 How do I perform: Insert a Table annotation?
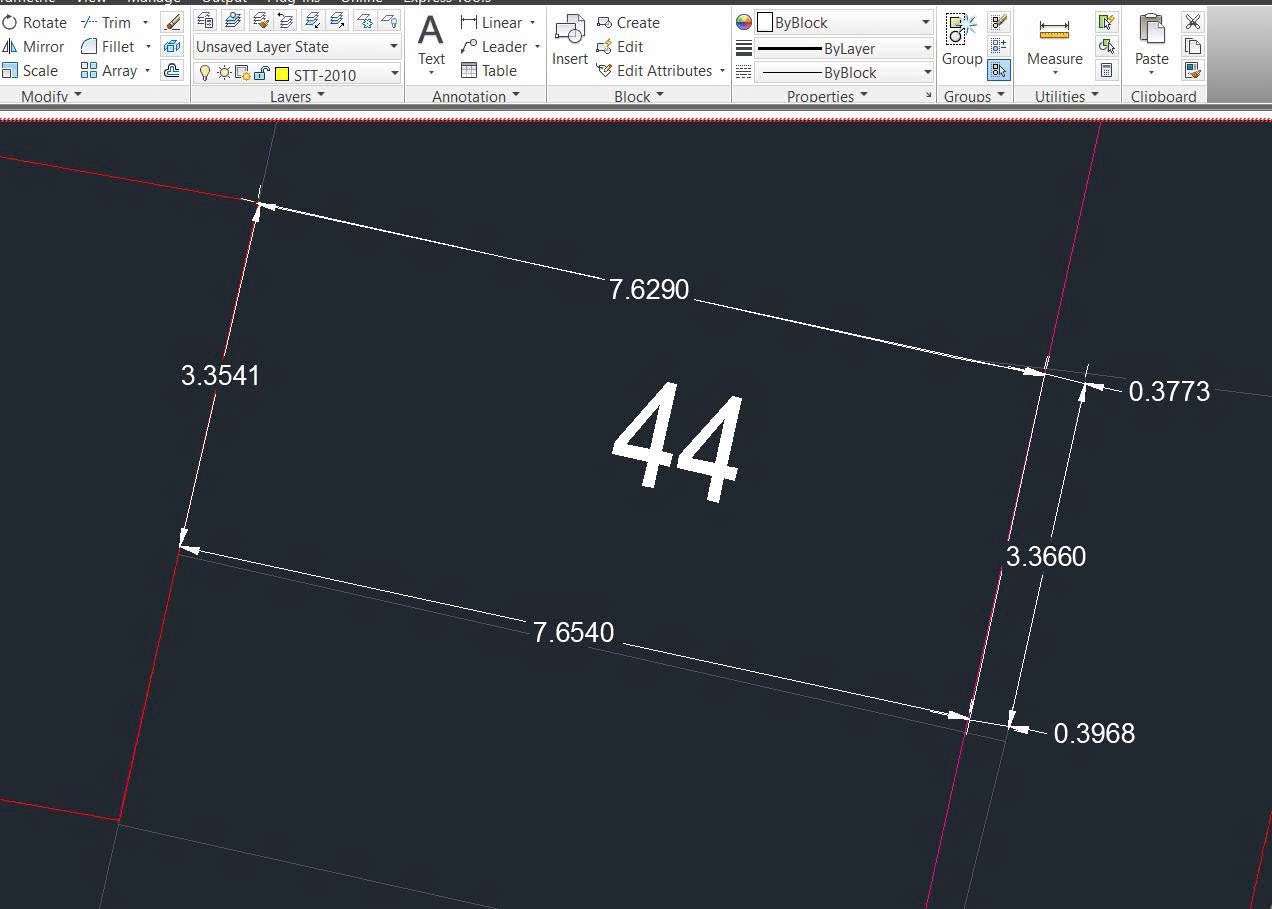[488, 70]
